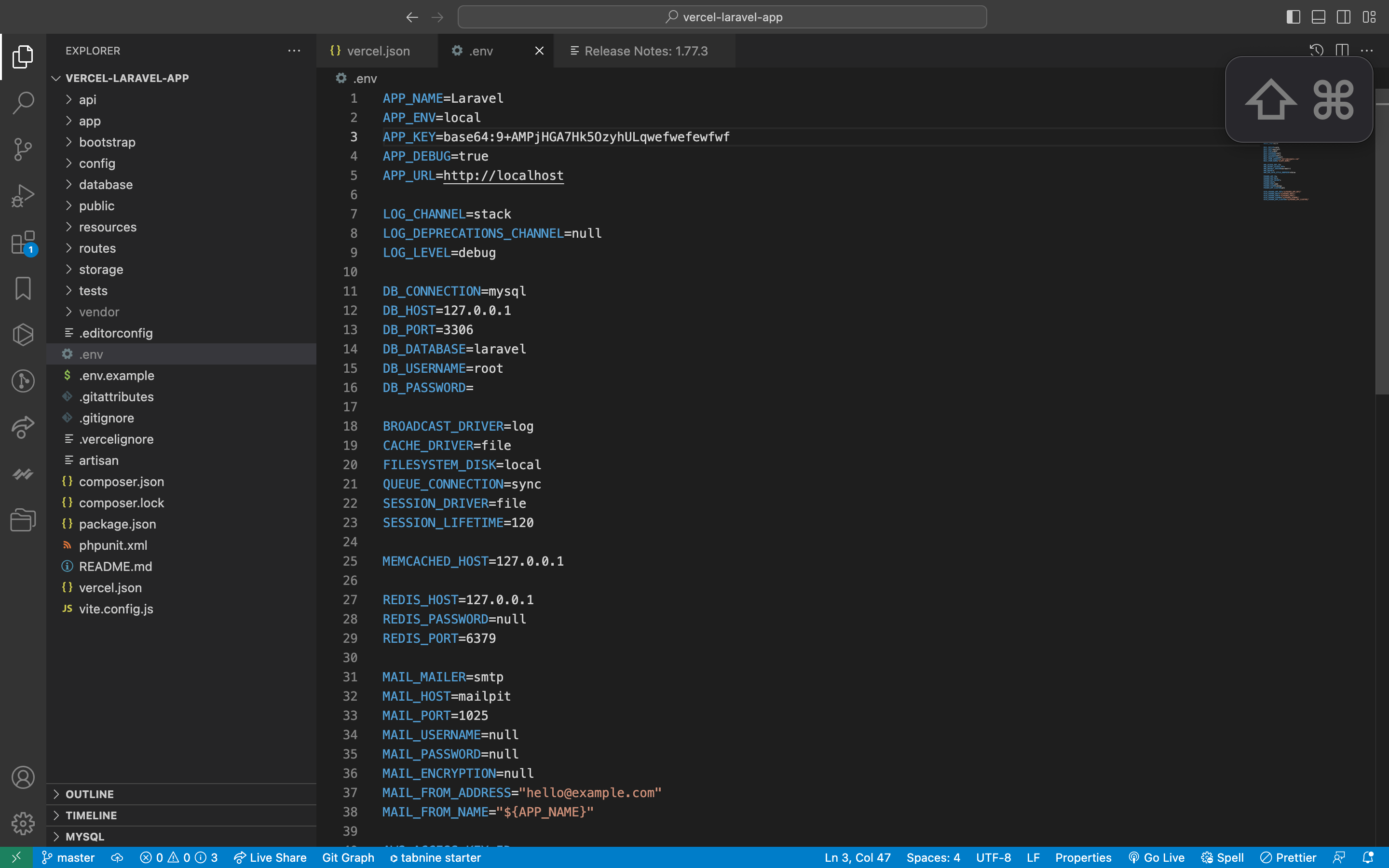Open the Search view in activity bar
This screenshot has width=1389, height=868.
click(23, 103)
